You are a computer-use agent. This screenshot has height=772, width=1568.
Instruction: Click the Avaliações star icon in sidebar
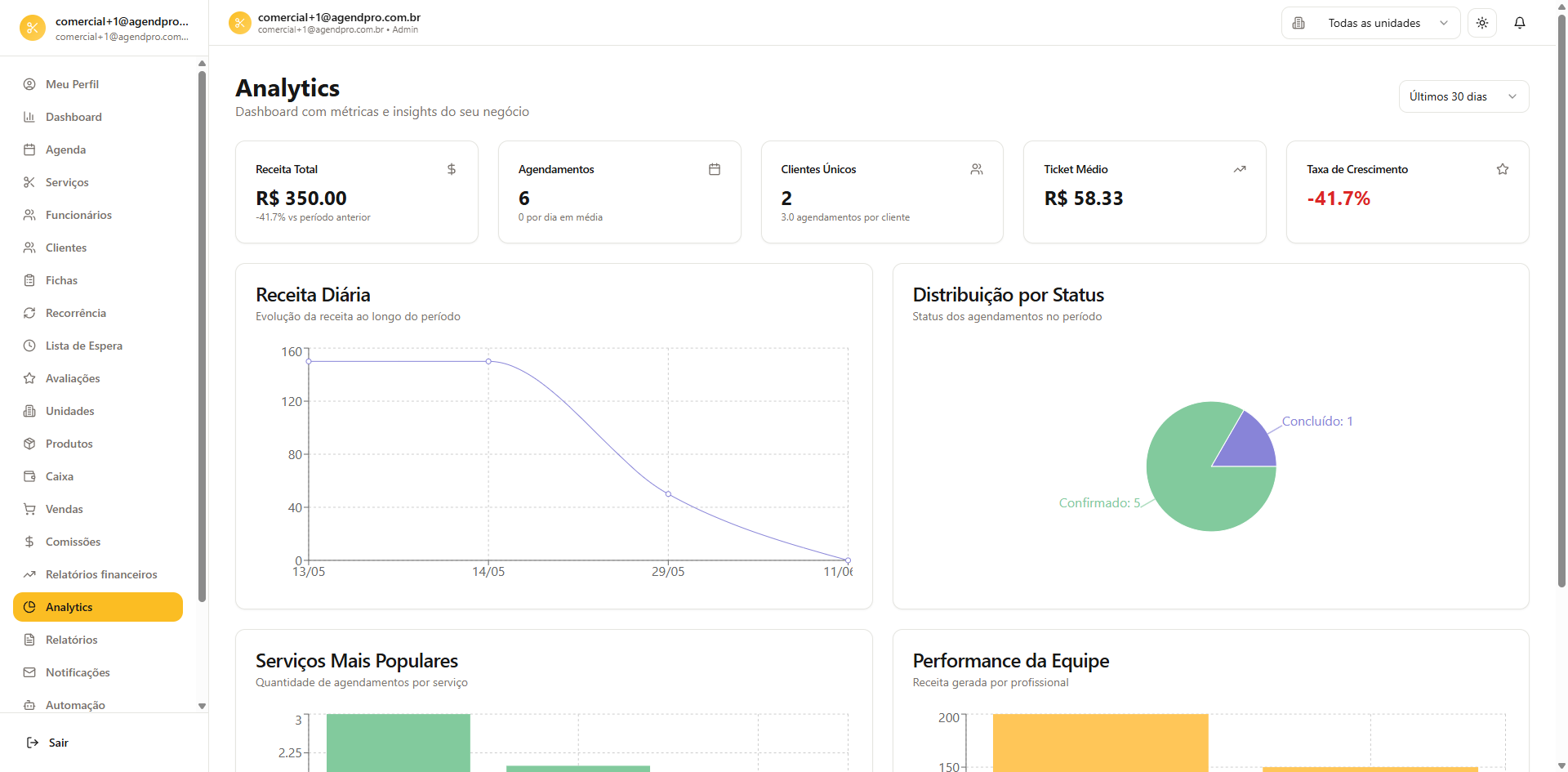coord(29,378)
